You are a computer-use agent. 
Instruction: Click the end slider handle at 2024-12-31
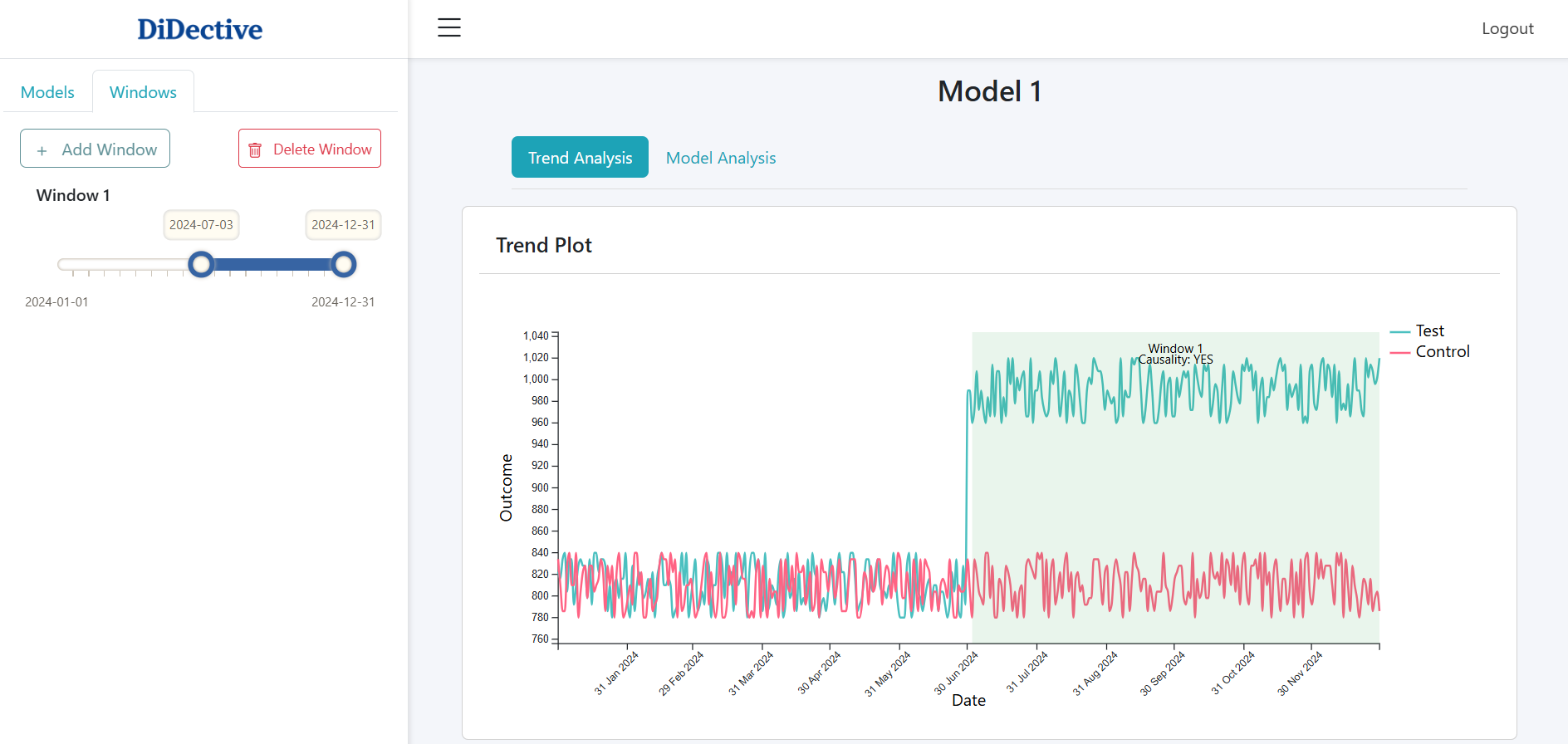344,265
